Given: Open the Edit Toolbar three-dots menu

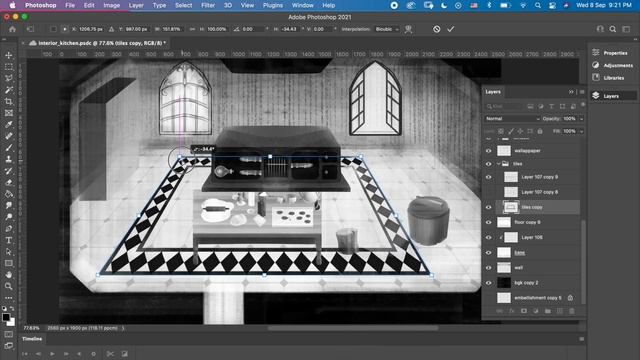Looking at the screenshot, I should (x=9, y=298).
